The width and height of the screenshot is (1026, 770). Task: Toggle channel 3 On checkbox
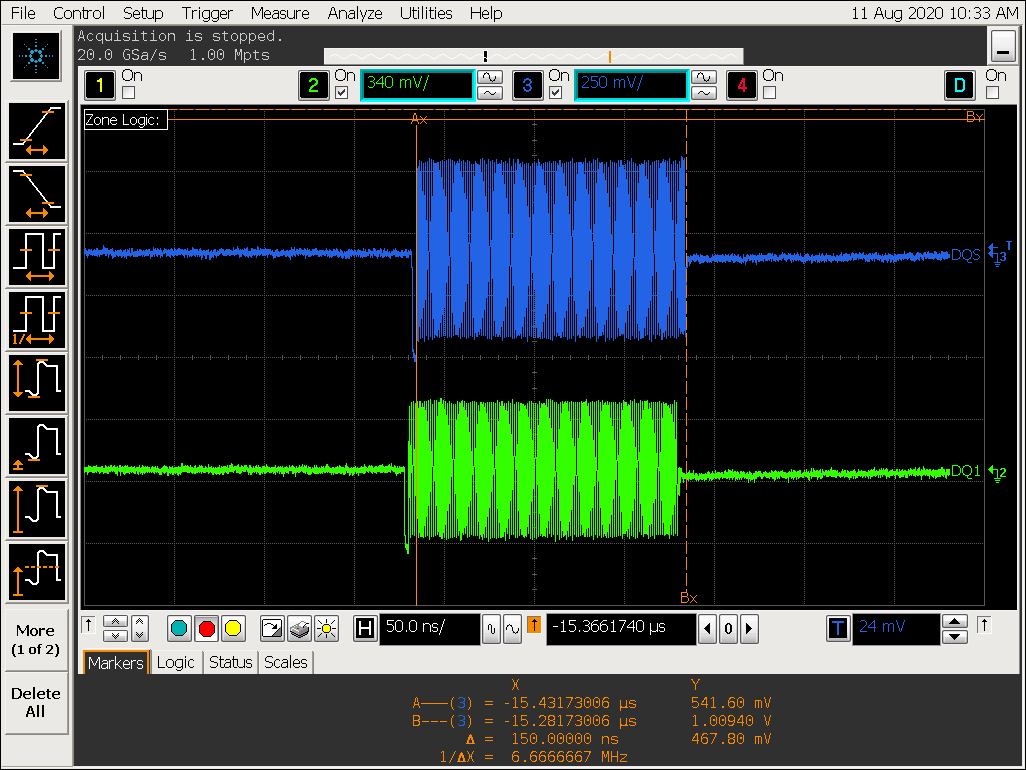pyautogui.click(x=556, y=93)
